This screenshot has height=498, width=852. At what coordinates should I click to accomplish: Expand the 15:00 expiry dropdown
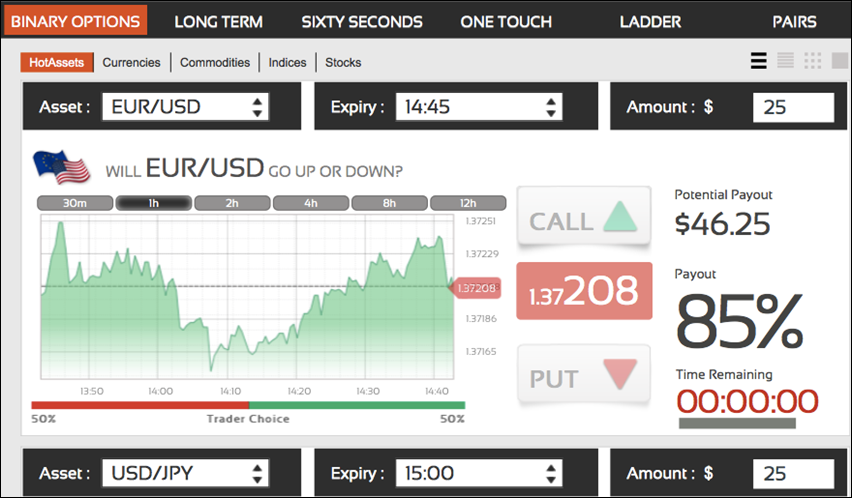pyautogui.click(x=479, y=473)
